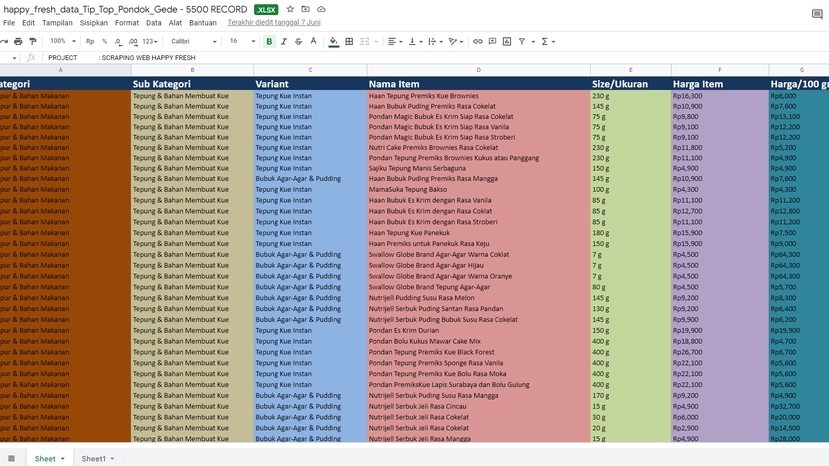
Task: Open the comment history icon
Action: coord(817,14)
